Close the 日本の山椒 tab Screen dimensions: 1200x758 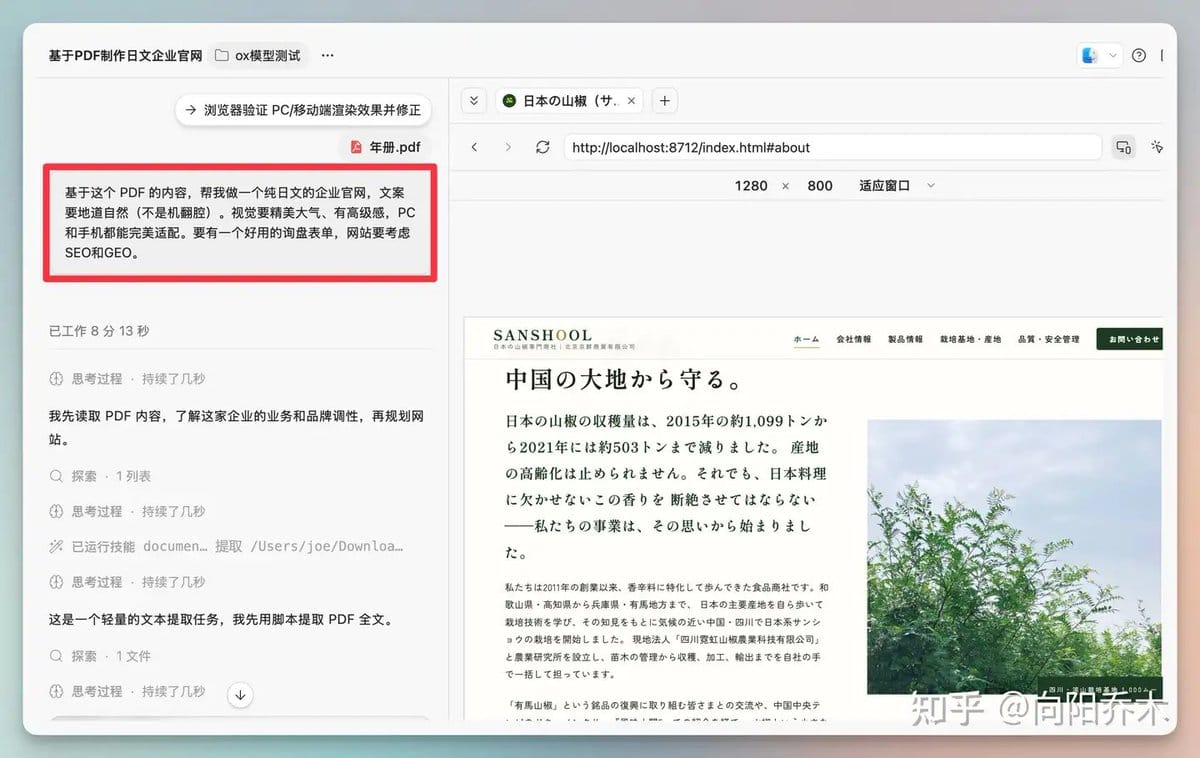[x=632, y=101]
